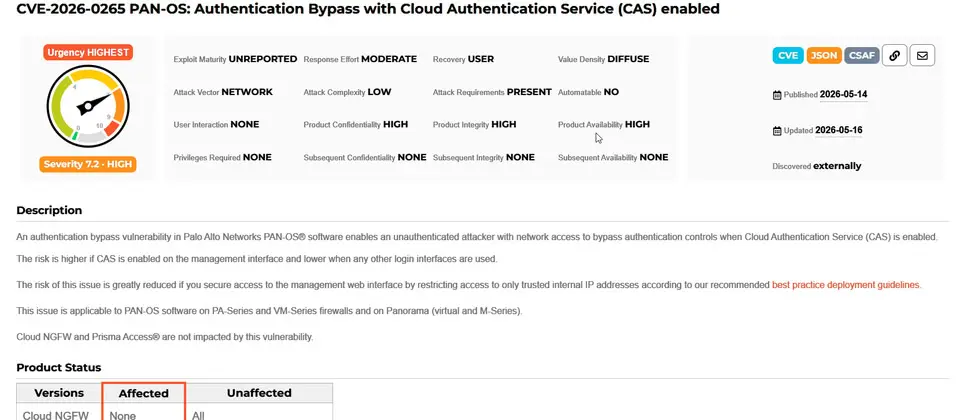
Task: Click the calendar icon next to Updated
Action: 777,130
